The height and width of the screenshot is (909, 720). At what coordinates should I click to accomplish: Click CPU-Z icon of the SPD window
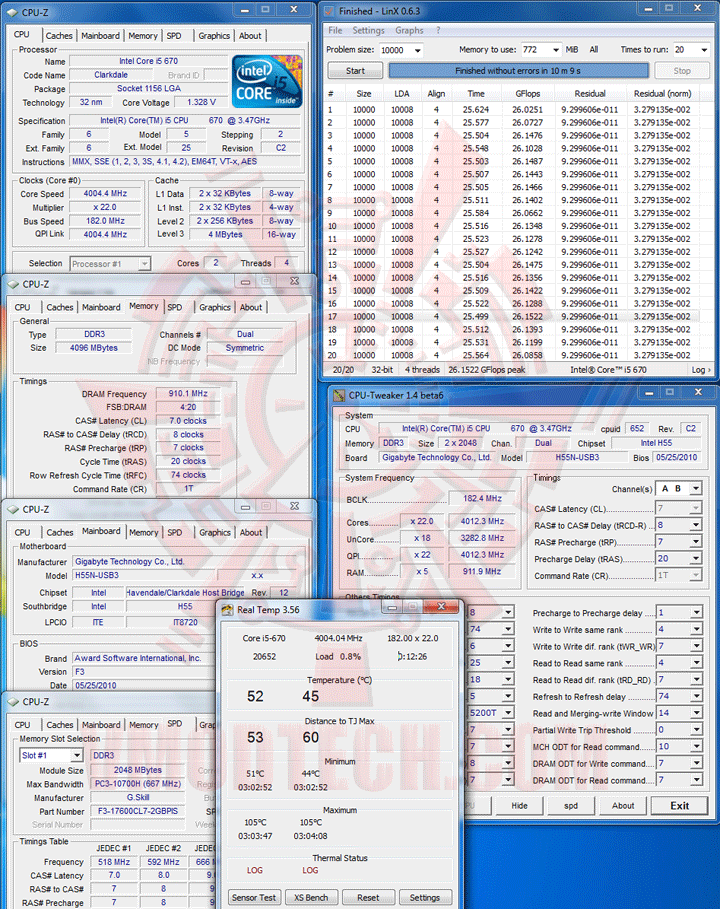(13, 701)
